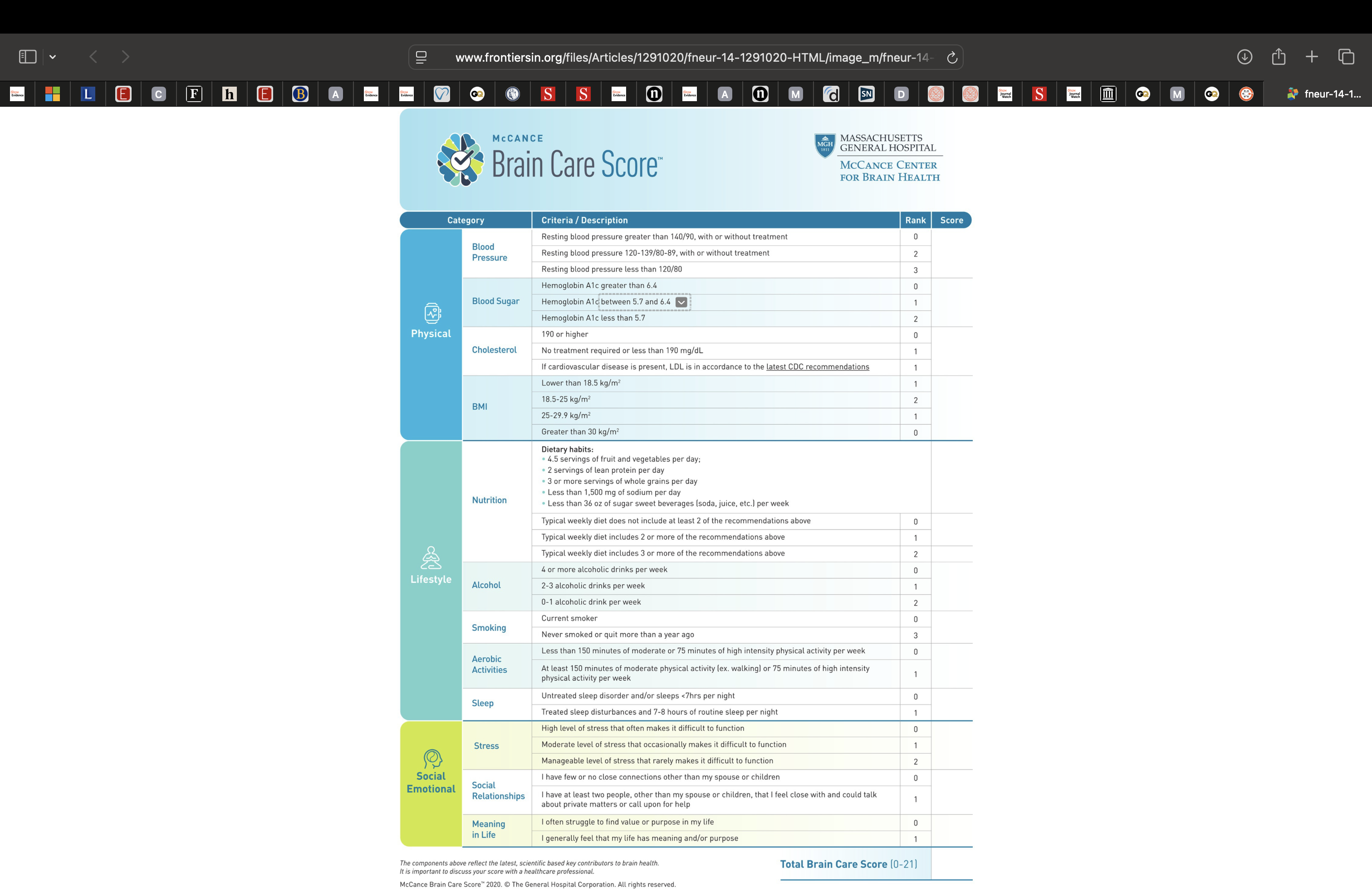
Task: Show the Safari sidebar
Action: click(x=28, y=56)
